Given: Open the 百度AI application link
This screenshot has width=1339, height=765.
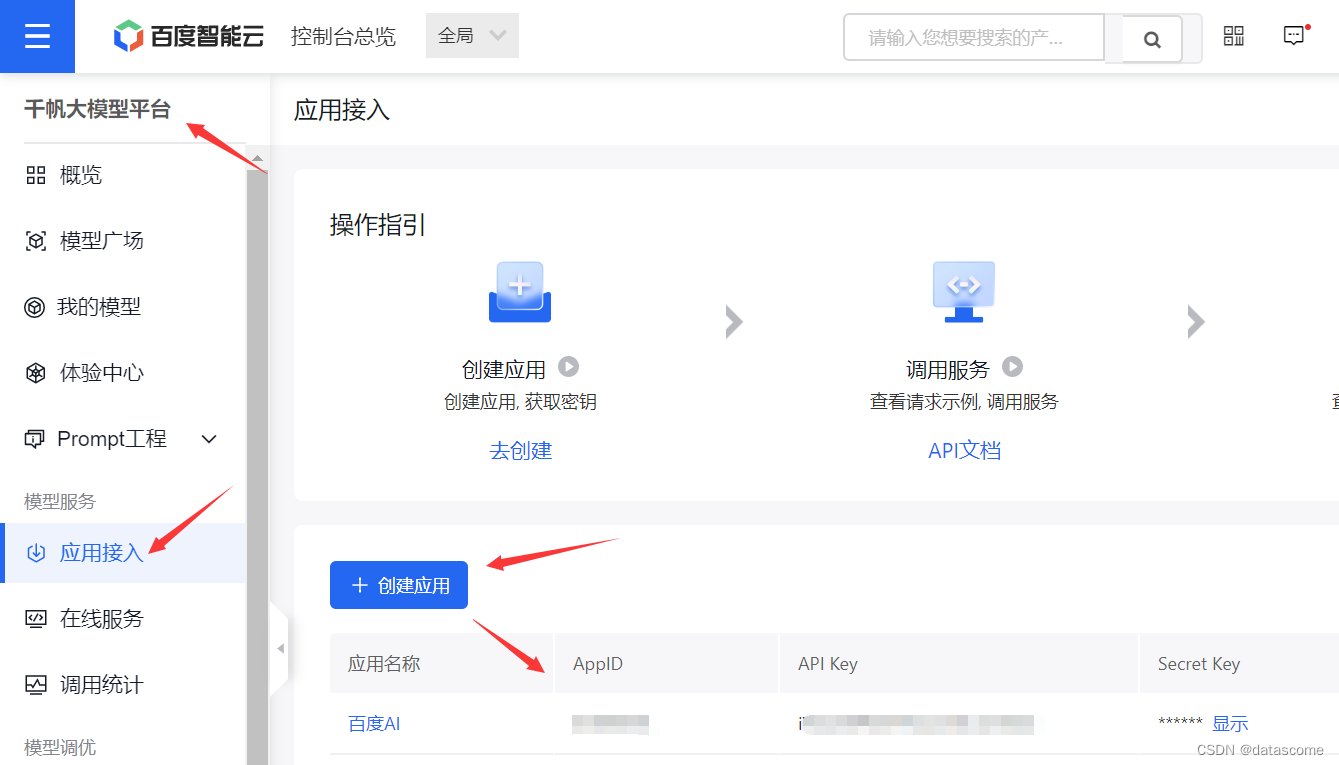Looking at the screenshot, I should click(x=374, y=724).
